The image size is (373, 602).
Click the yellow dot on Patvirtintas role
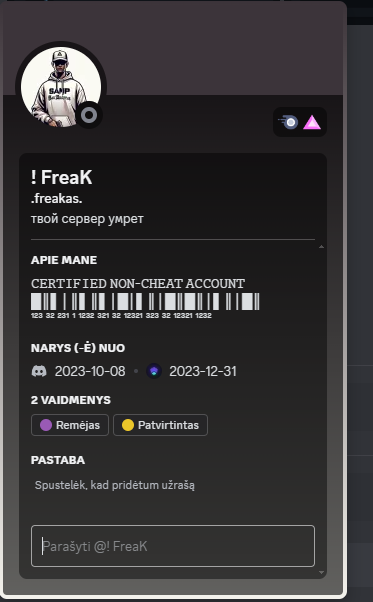point(128,425)
